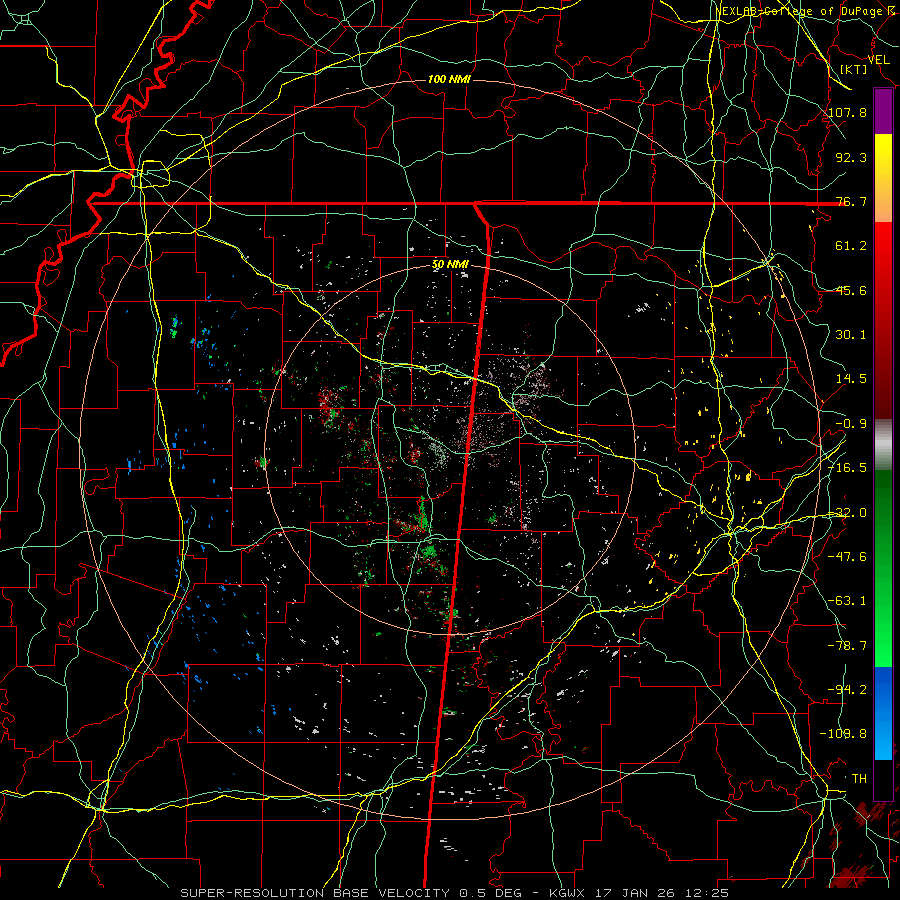Click the -32.0 velocity scale value

click(848, 513)
